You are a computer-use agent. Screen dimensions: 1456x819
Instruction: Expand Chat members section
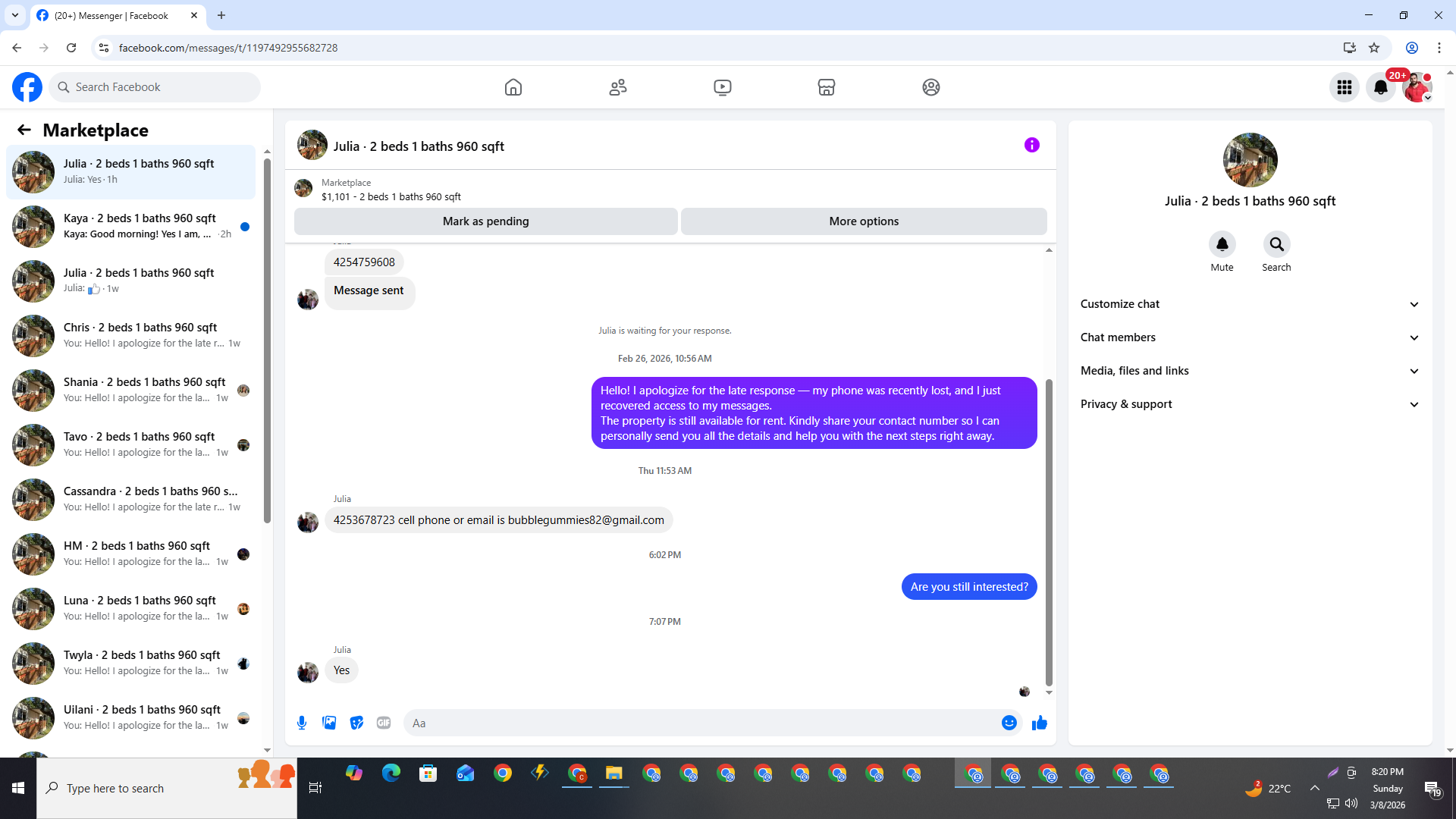point(1249,337)
